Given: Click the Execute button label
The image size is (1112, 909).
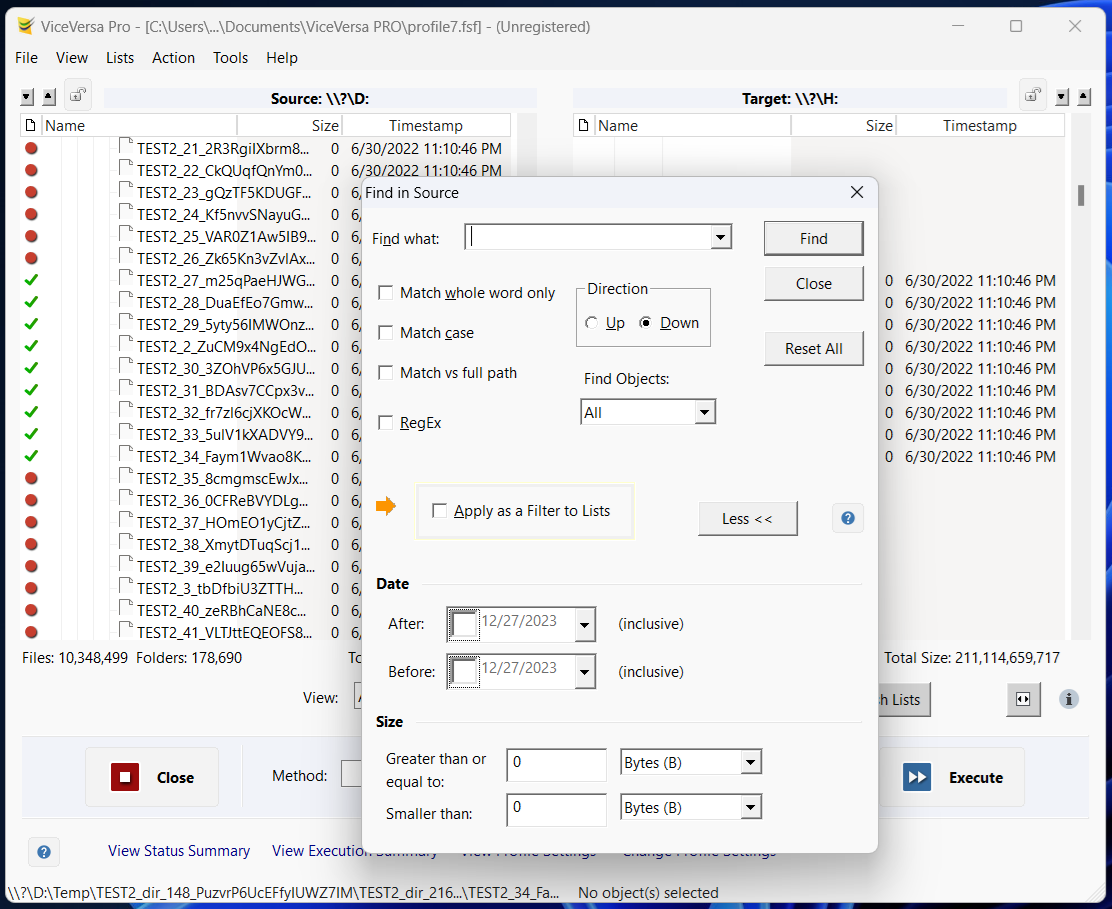Looking at the screenshot, I should 976,778.
